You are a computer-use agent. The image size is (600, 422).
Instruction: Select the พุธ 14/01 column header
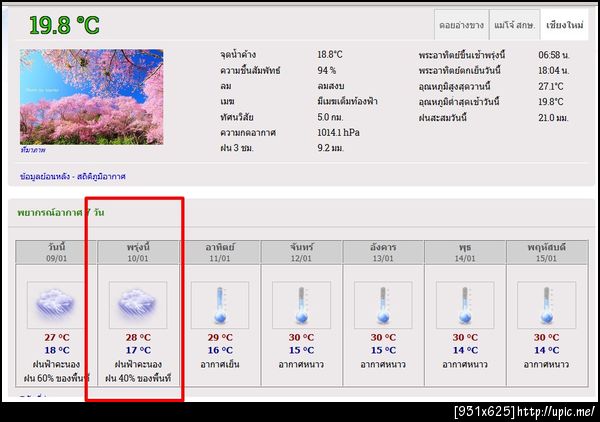coord(465,252)
